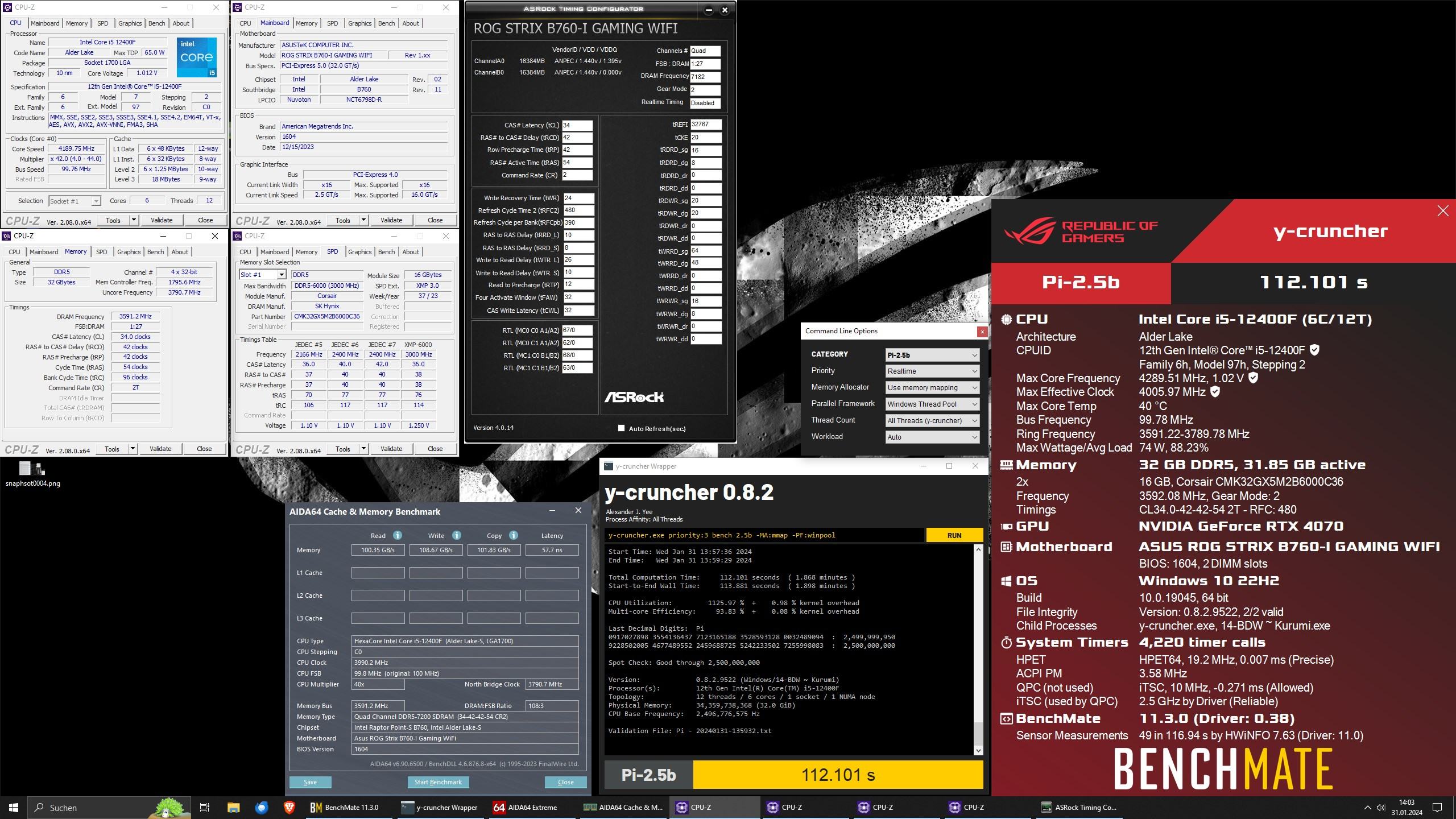This screenshot has height=819, width=1456.
Task: Switch to AIDA64 Cache & Memory taskbar item
Action: tap(622, 807)
